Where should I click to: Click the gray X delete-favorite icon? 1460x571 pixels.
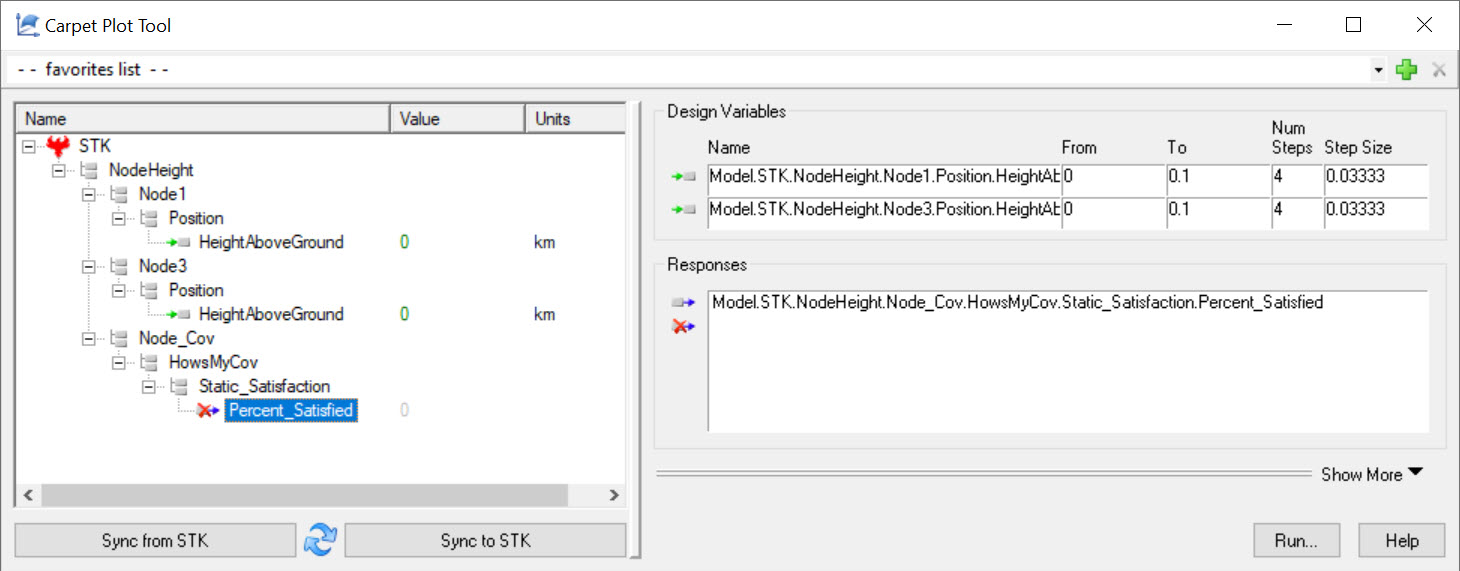click(1439, 70)
